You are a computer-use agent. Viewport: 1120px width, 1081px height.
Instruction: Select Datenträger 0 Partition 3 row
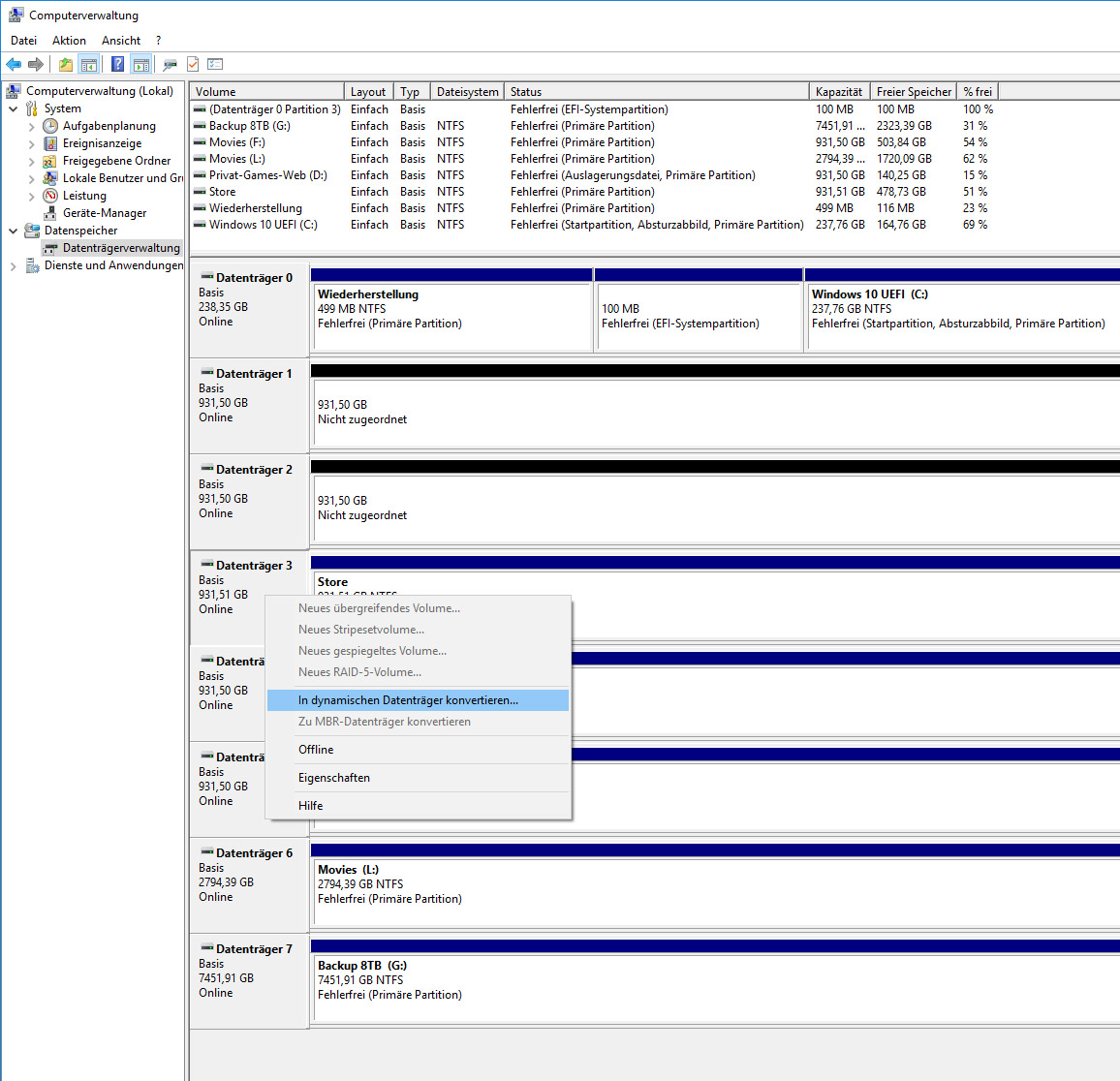pyautogui.click(x=593, y=109)
